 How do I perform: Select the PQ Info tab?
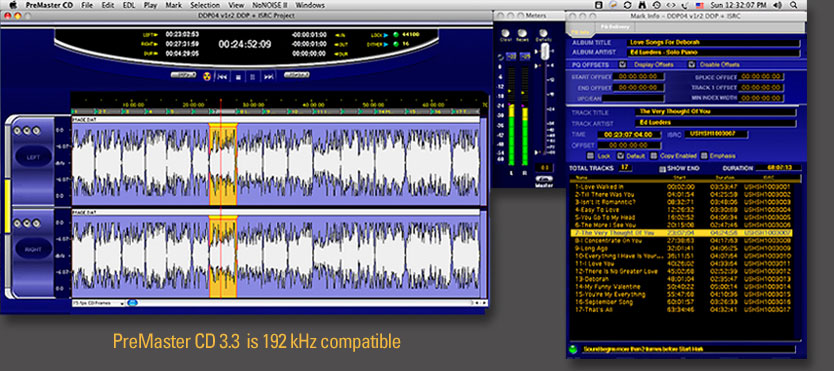(579, 31)
